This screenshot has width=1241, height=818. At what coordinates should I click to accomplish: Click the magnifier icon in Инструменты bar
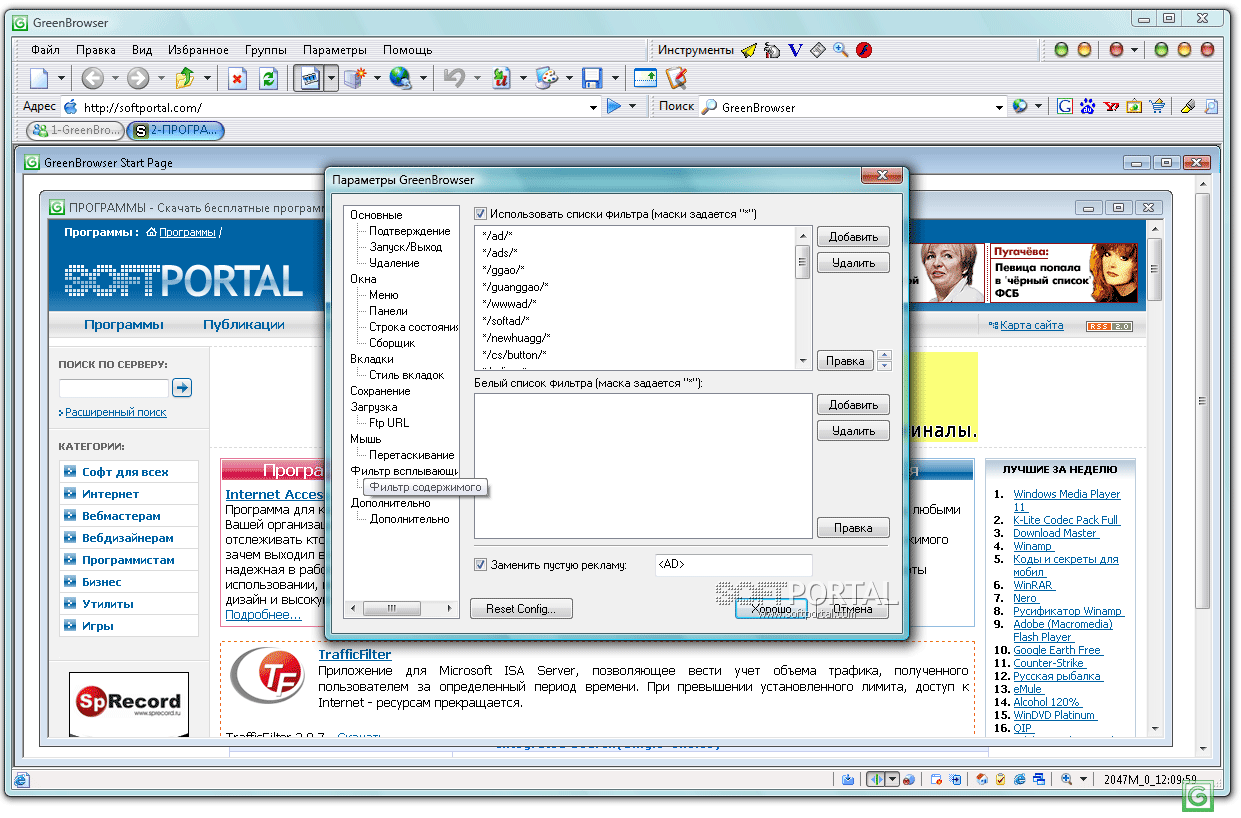tap(841, 50)
